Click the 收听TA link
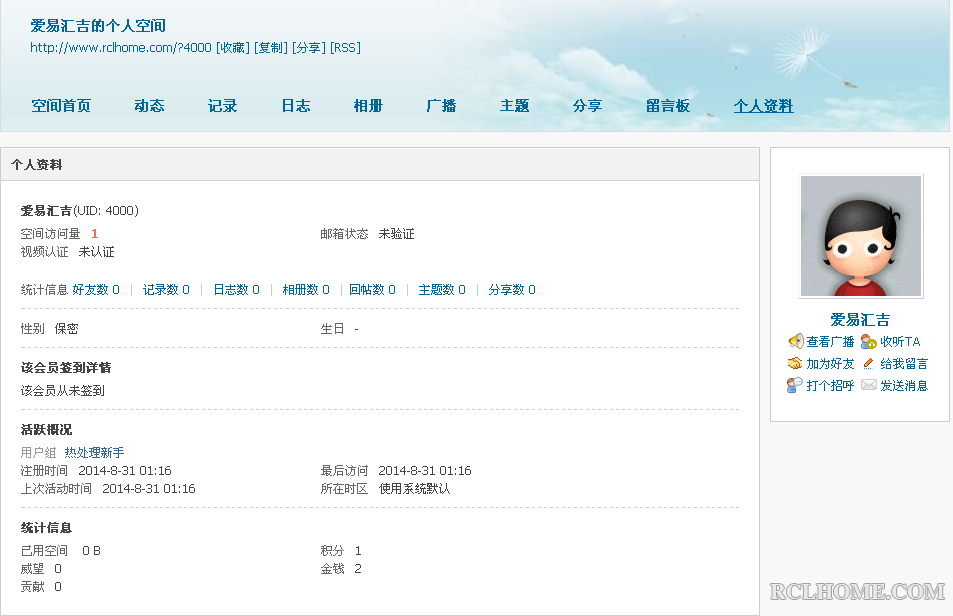Image resolution: width=953 pixels, height=616 pixels. pos(900,341)
